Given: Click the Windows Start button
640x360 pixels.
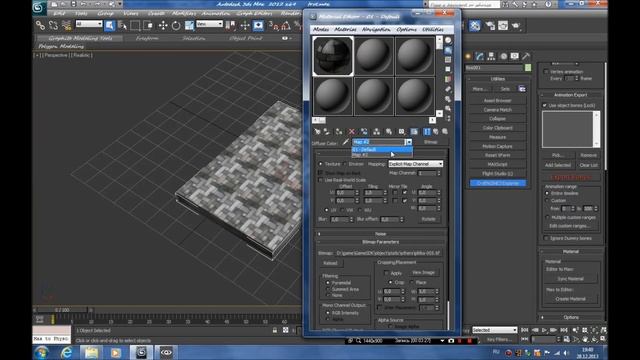Looking at the screenshot, I should pyautogui.click(x=41, y=352).
